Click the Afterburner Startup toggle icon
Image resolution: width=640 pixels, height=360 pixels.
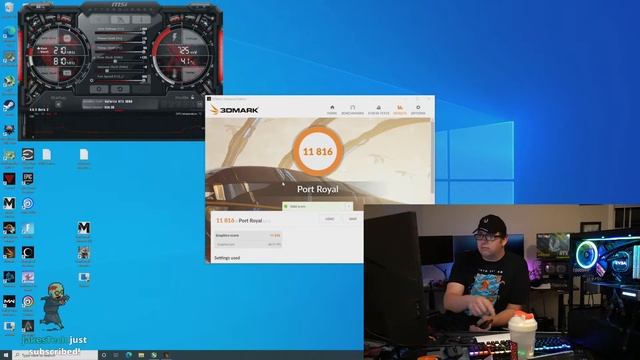(58, 104)
